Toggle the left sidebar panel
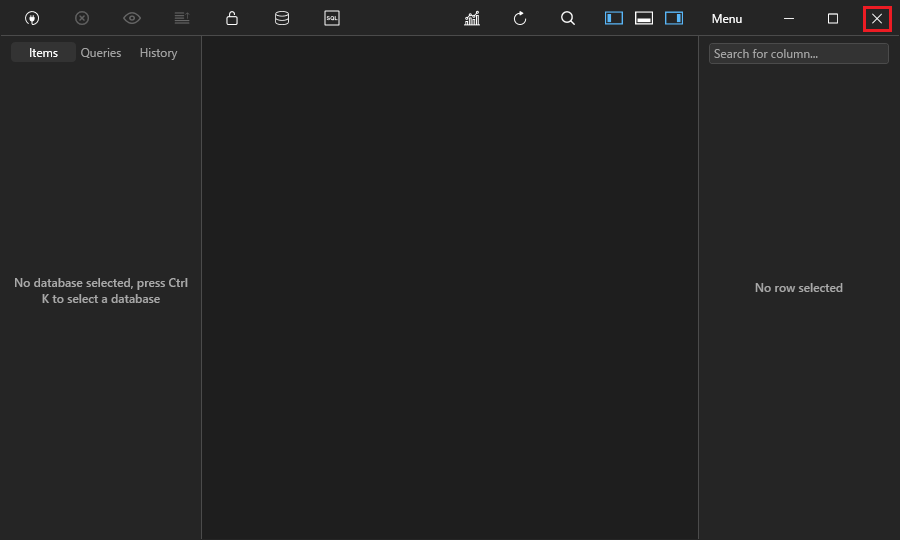This screenshot has height=540, width=900. (614, 18)
